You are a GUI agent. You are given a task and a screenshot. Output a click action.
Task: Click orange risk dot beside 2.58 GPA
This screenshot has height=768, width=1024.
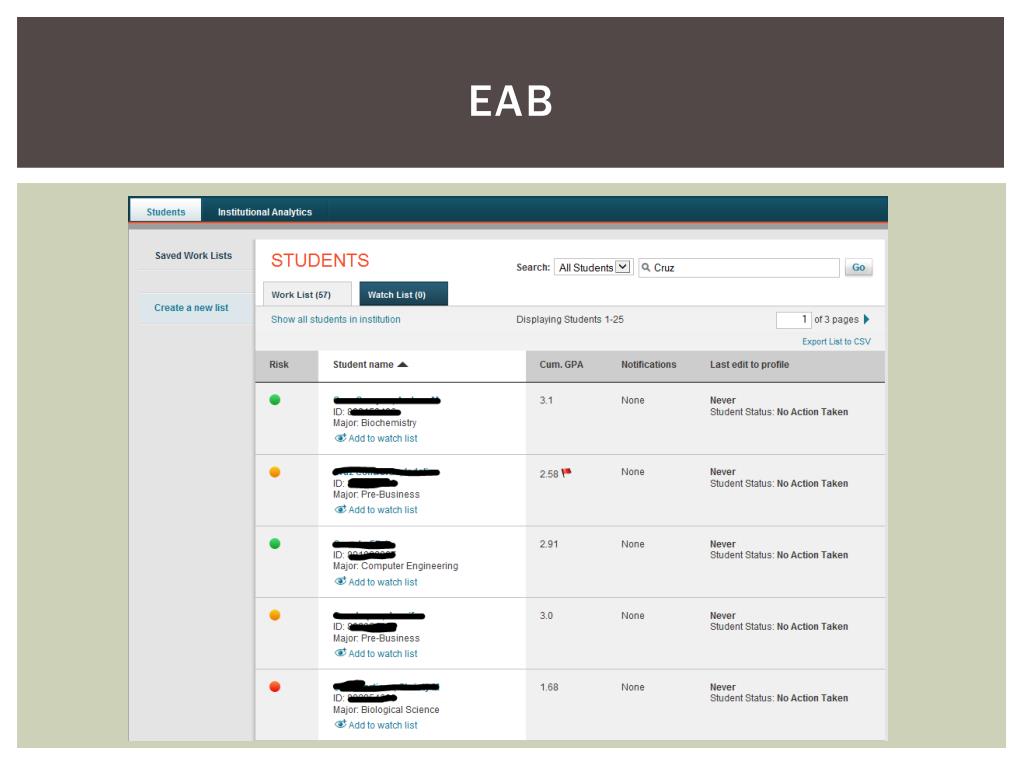(x=275, y=472)
